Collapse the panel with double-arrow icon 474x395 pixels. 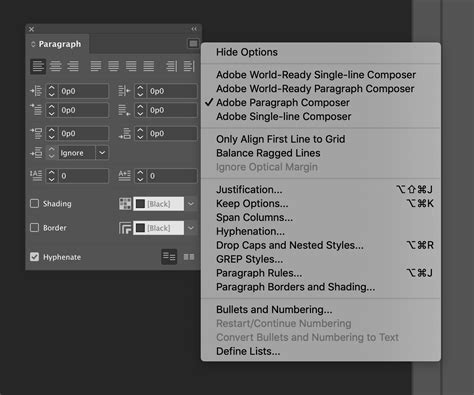[x=194, y=29]
